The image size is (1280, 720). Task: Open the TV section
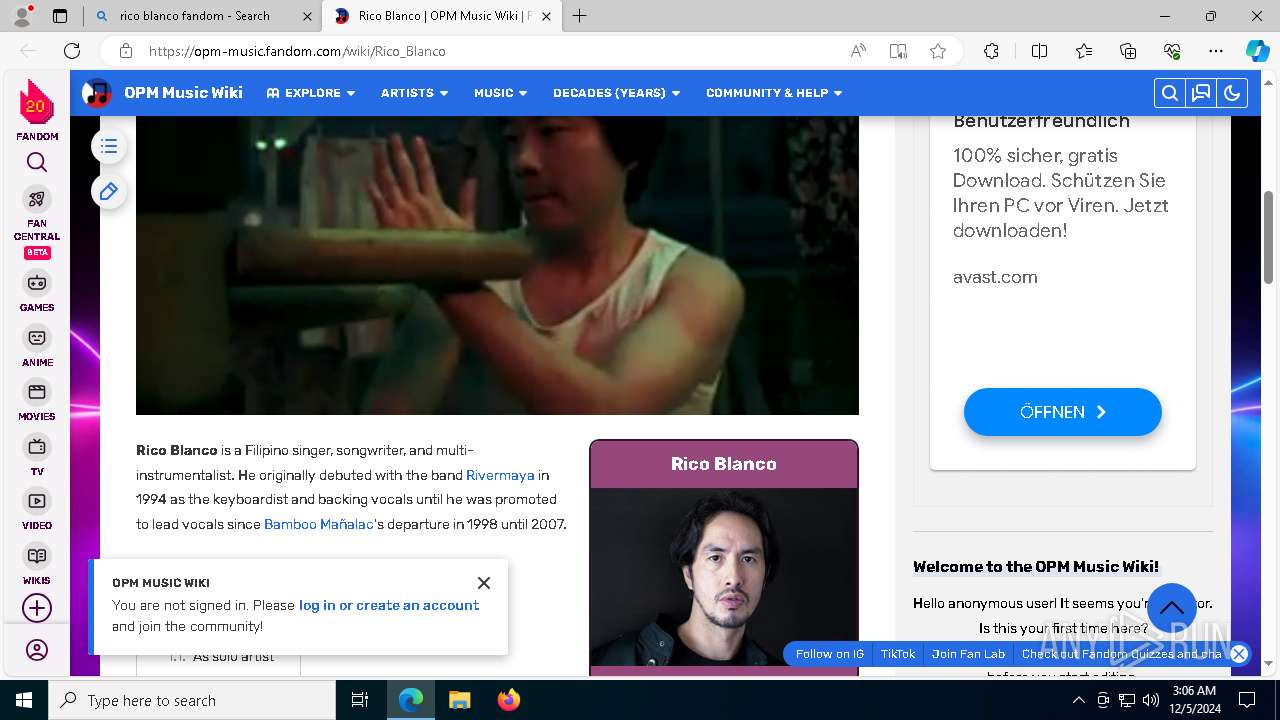(37, 456)
